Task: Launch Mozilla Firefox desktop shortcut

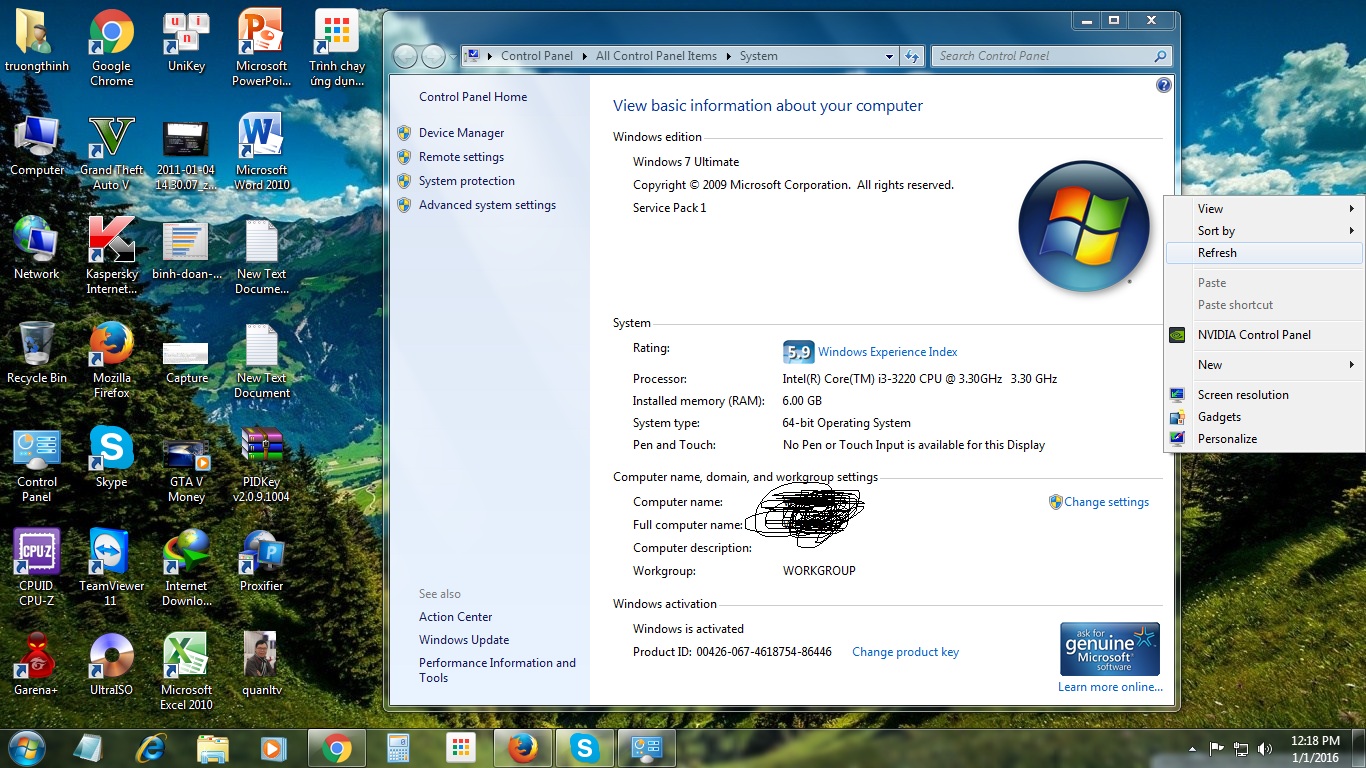Action: pyautogui.click(x=111, y=360)
